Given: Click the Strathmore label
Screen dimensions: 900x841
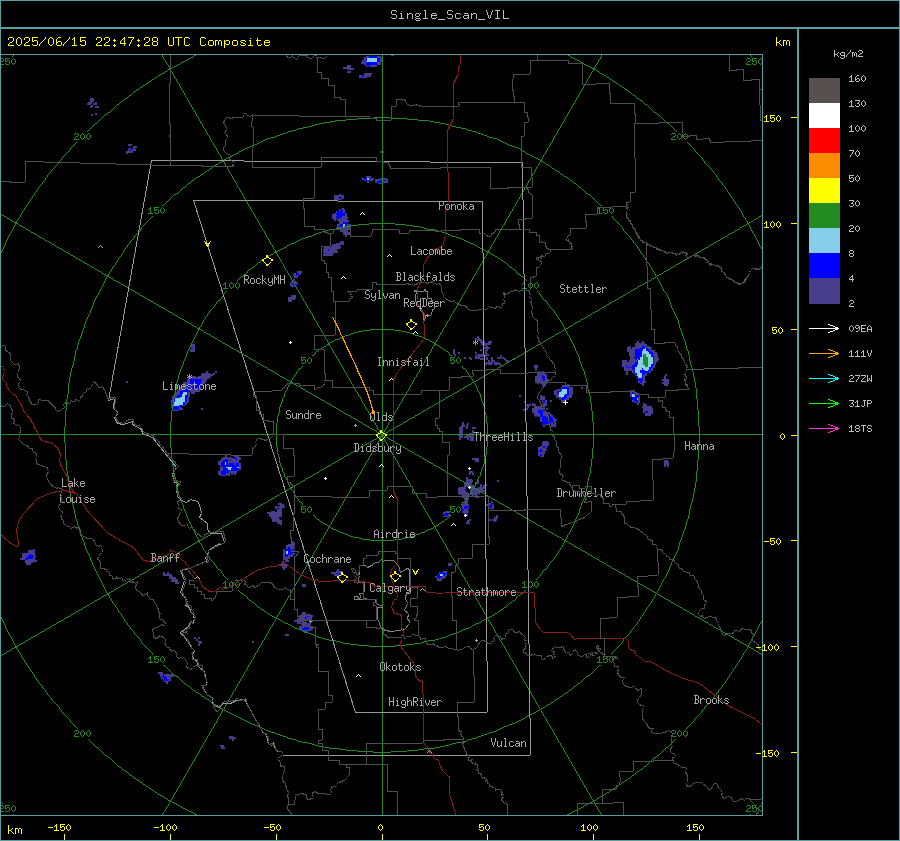Looking at the screenshot, I should tap(486, 592).
